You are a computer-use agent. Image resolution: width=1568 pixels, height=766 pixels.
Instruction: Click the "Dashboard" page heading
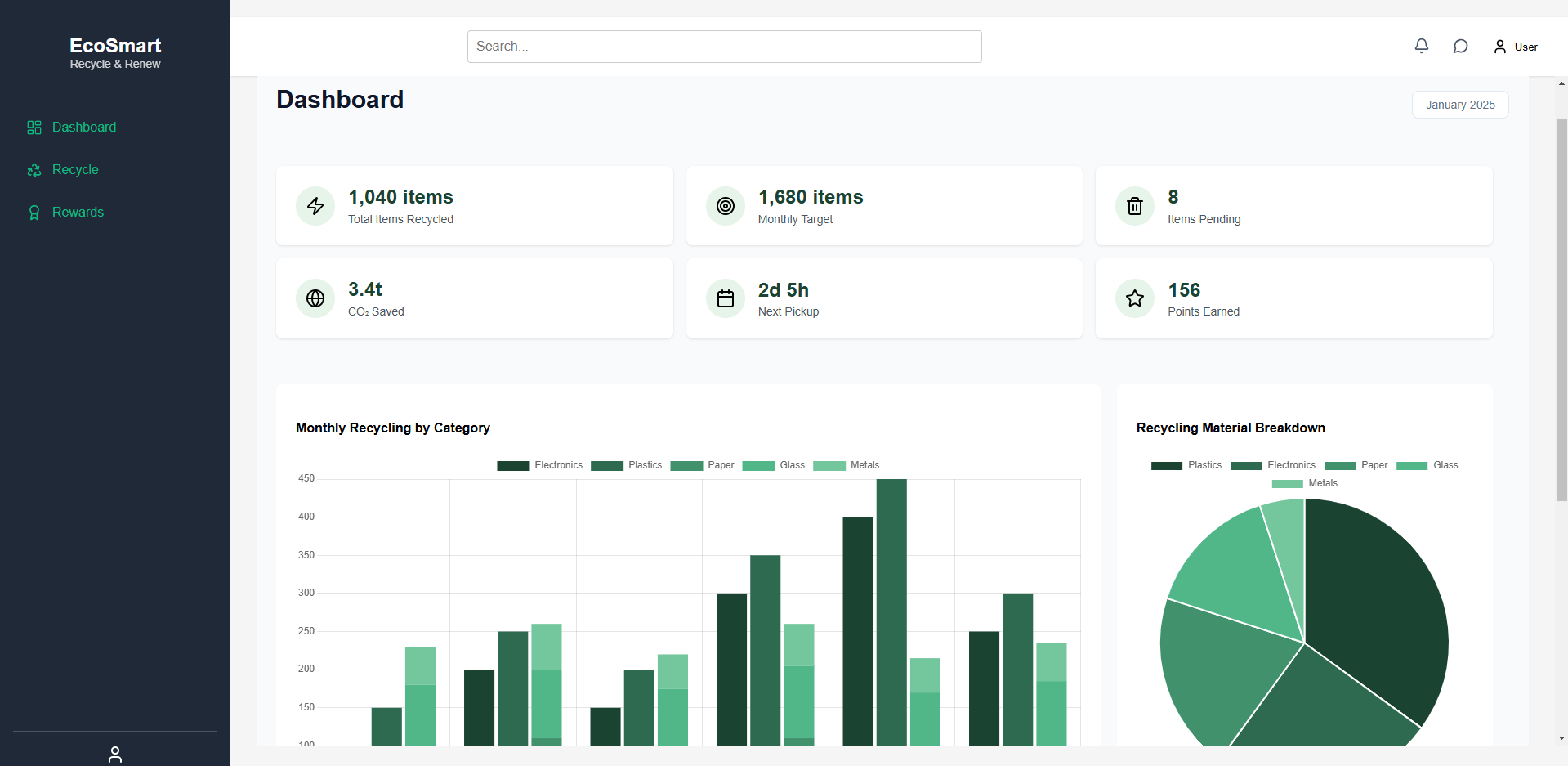(x=340, y=100)
